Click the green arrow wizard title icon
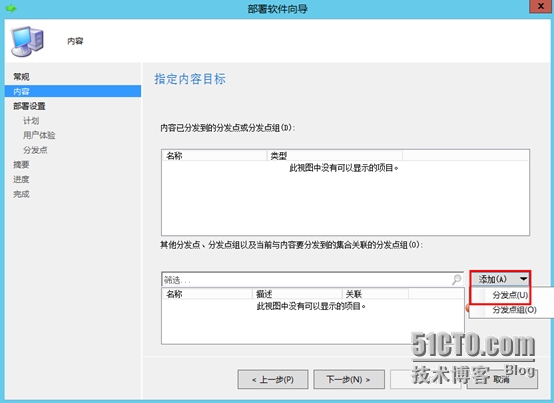Screen dimensions: 554x403 [11, 8]
